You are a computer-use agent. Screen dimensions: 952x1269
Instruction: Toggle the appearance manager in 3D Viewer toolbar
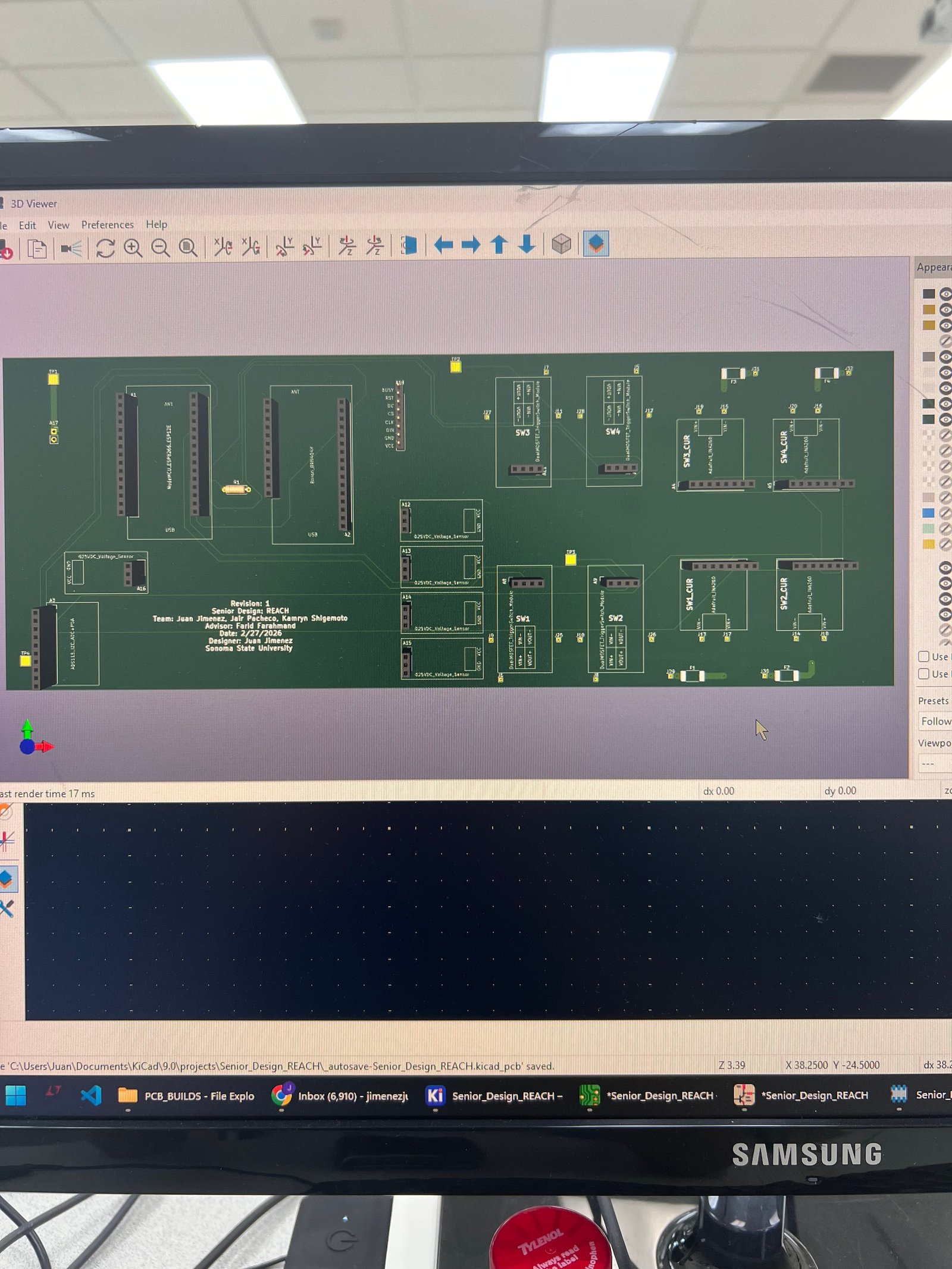point(596,243)
